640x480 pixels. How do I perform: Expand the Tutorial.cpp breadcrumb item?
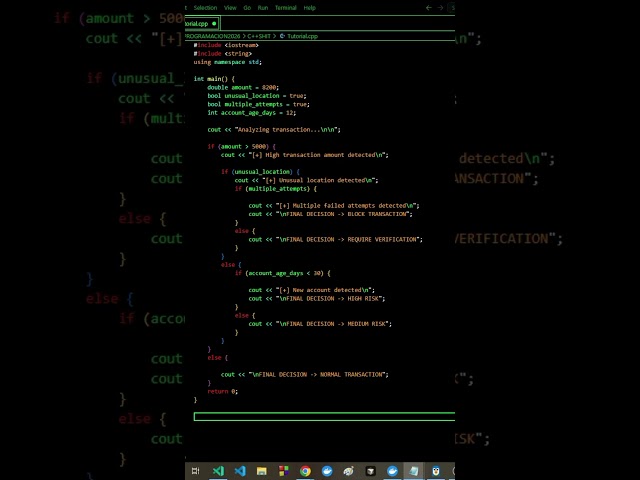click(302, 36)
